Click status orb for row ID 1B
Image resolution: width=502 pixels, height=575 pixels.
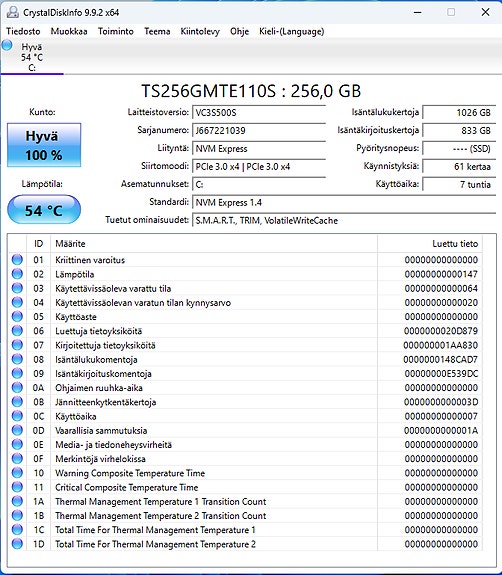pyautogui.click(x=17, y=515)
